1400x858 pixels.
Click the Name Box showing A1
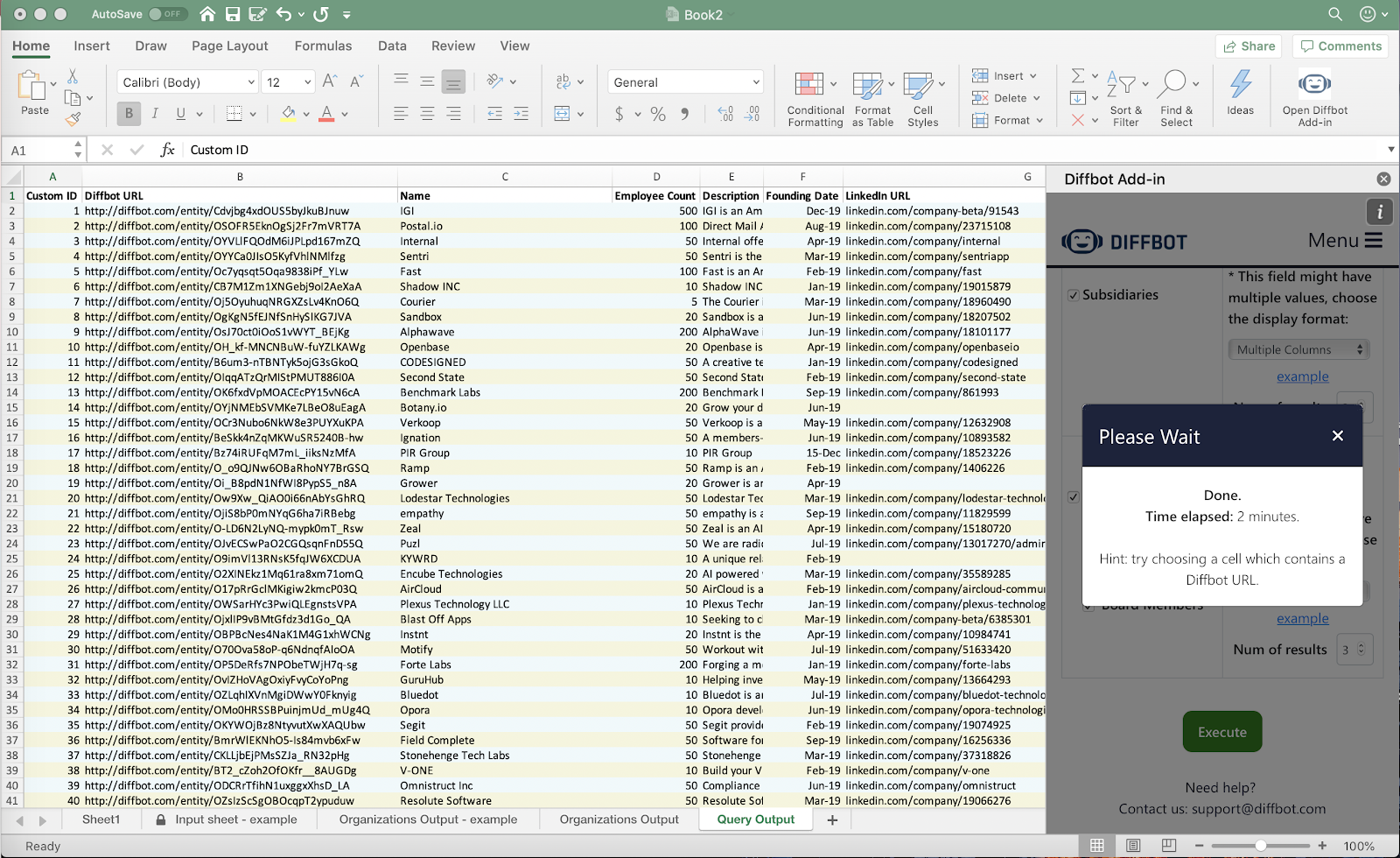(37, 150)
